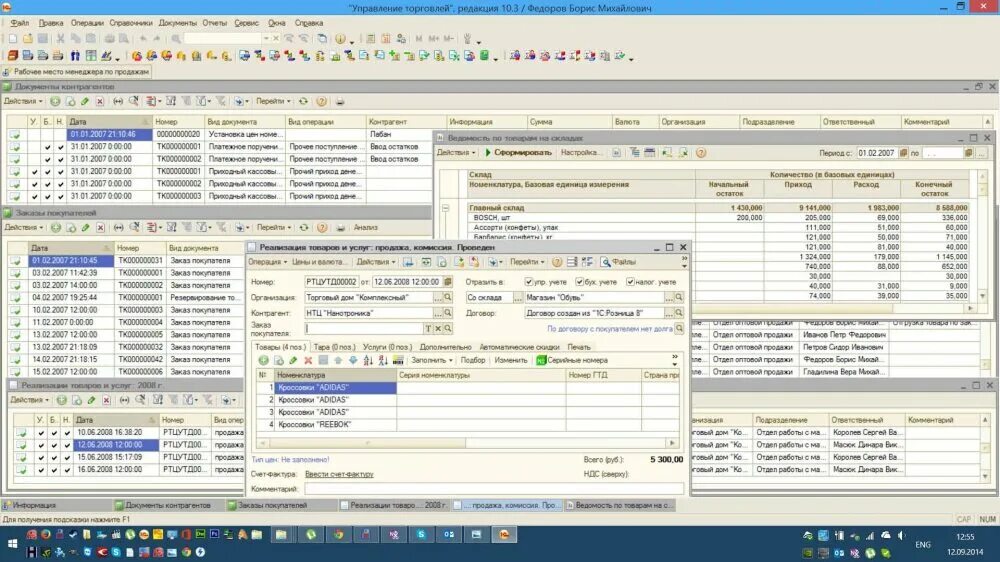
Task: Click the green add row icon in Товары tab
Action: point(263,360)
